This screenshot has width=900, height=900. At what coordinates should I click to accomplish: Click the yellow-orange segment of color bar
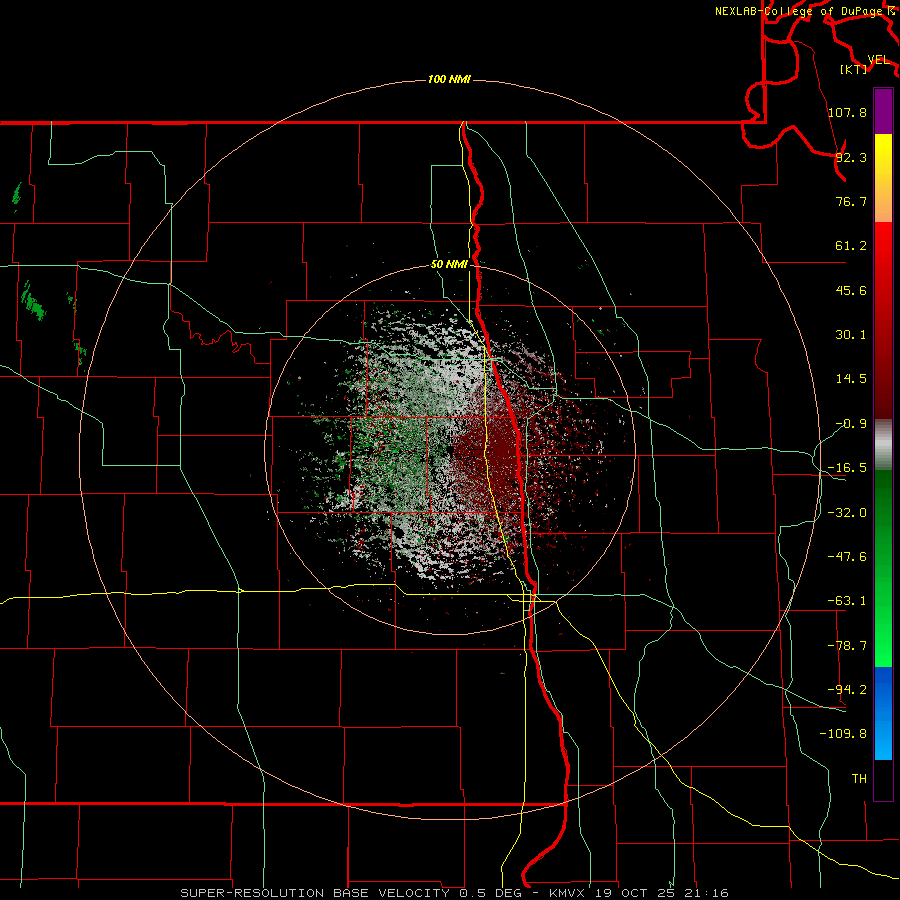883,178
